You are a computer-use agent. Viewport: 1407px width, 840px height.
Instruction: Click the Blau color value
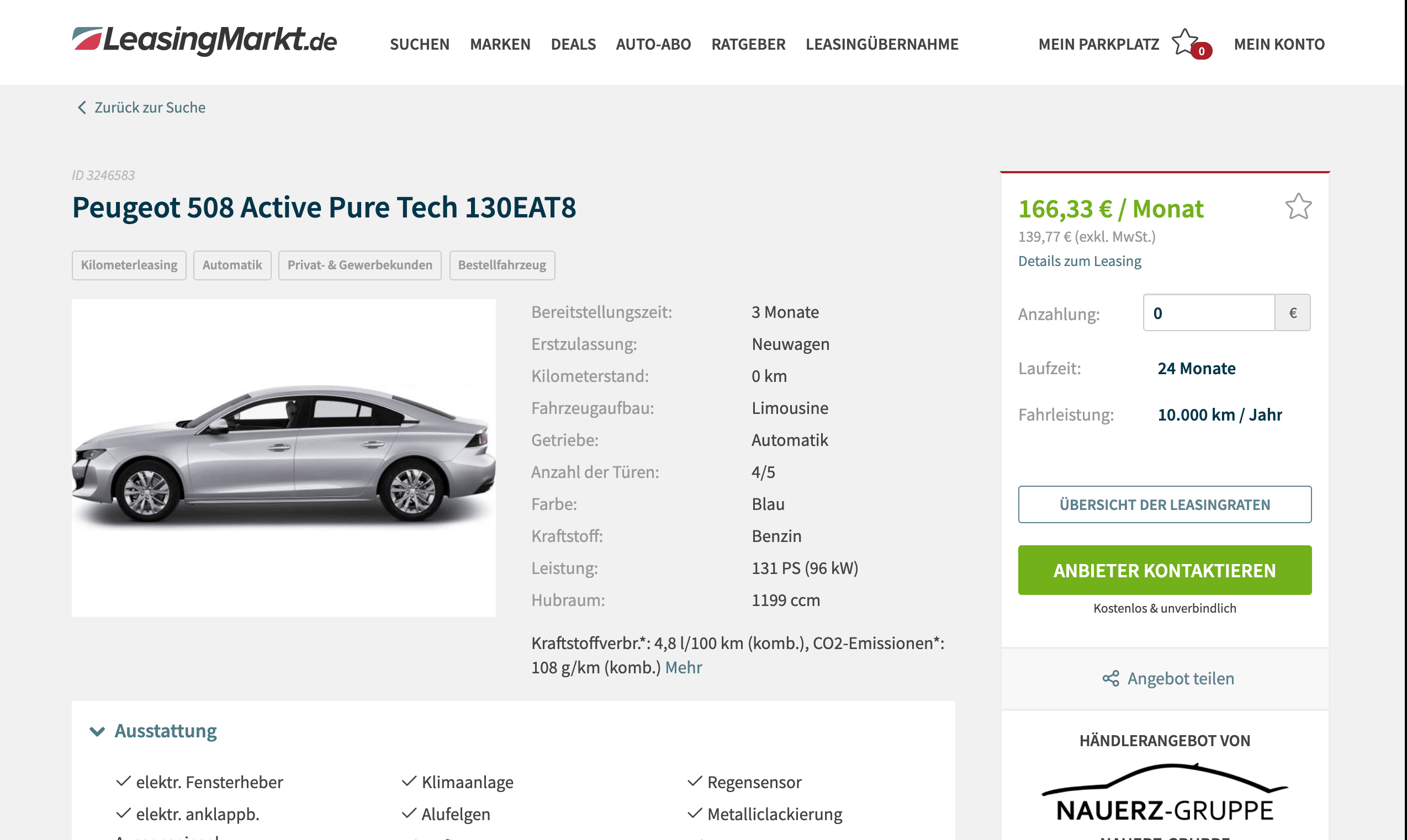click(x=768, y=504)
